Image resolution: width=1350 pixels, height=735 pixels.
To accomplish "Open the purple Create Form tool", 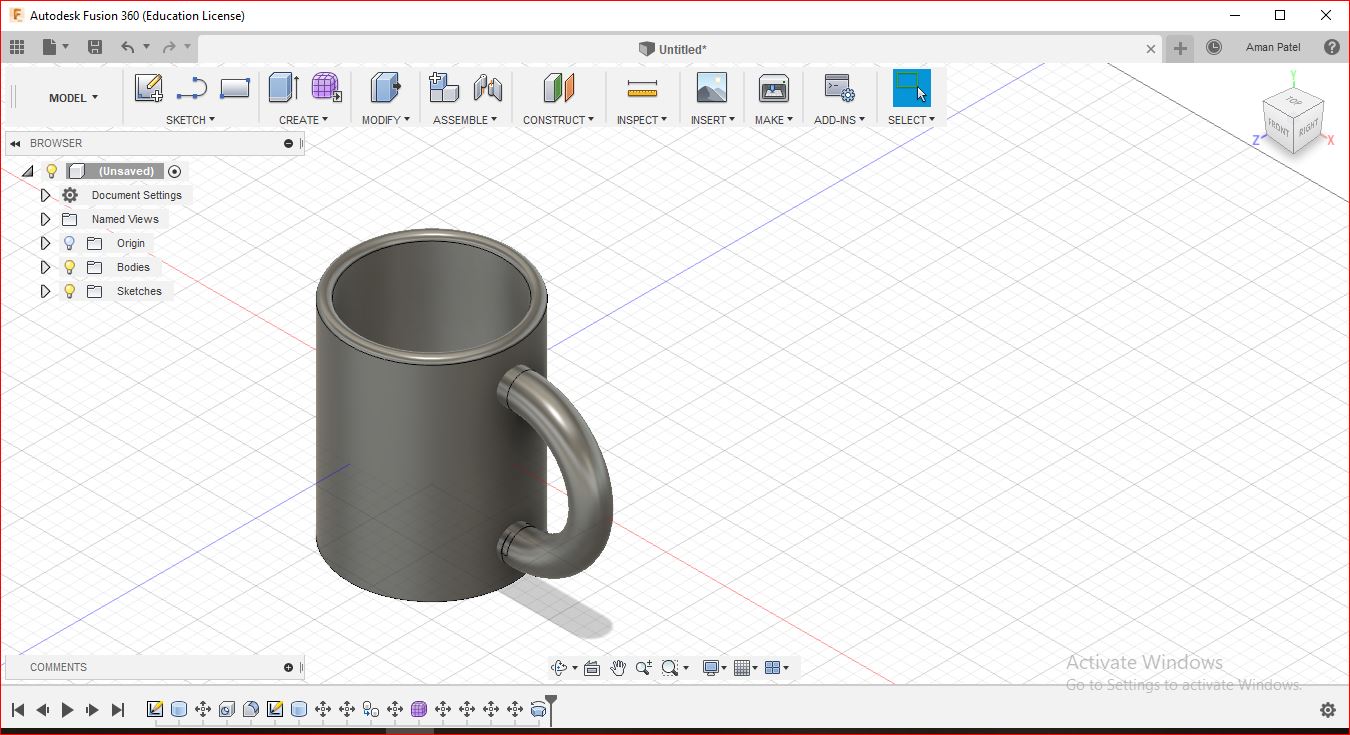I will 326,88.
